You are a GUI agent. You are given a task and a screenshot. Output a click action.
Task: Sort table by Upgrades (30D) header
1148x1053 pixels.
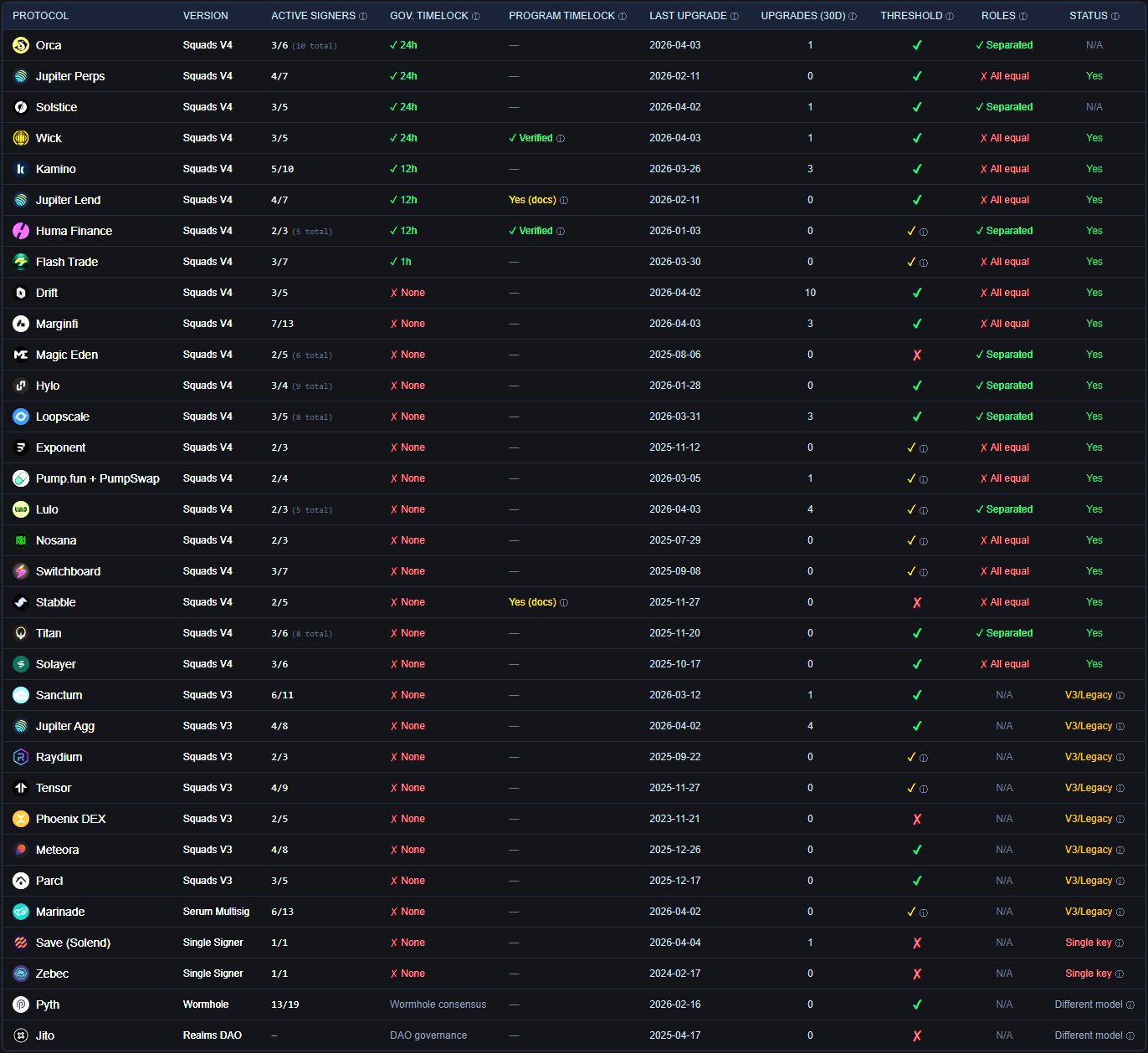[x=803, y=16]
